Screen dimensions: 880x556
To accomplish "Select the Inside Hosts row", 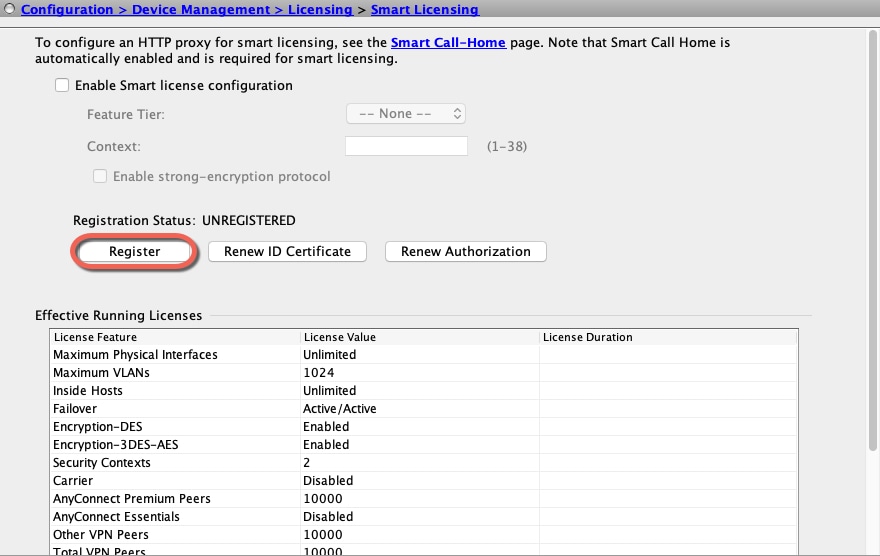I will 424,390.
